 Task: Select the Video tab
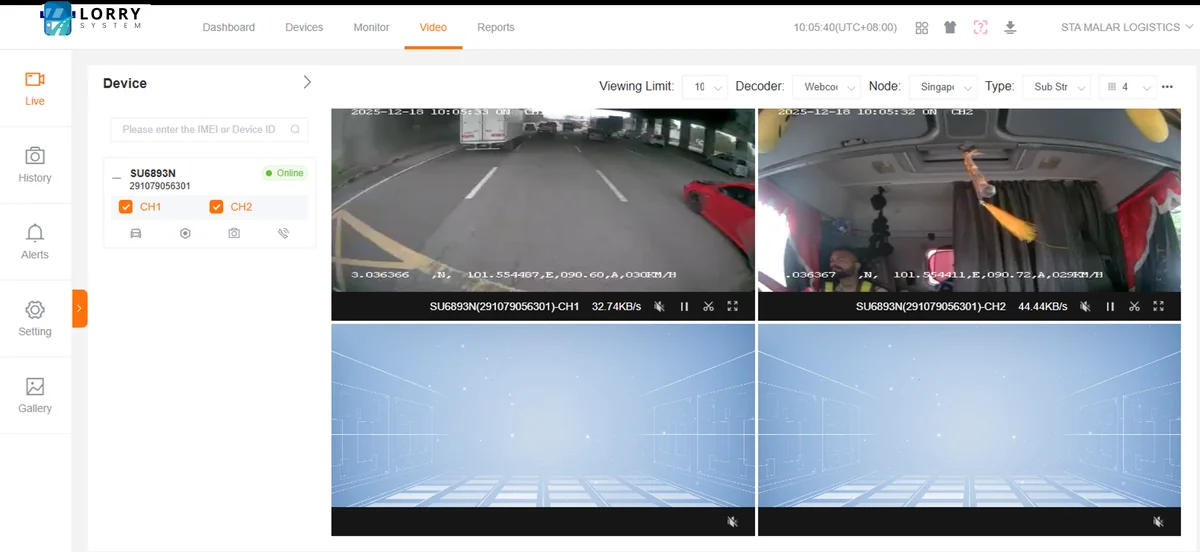pos(433,27)
